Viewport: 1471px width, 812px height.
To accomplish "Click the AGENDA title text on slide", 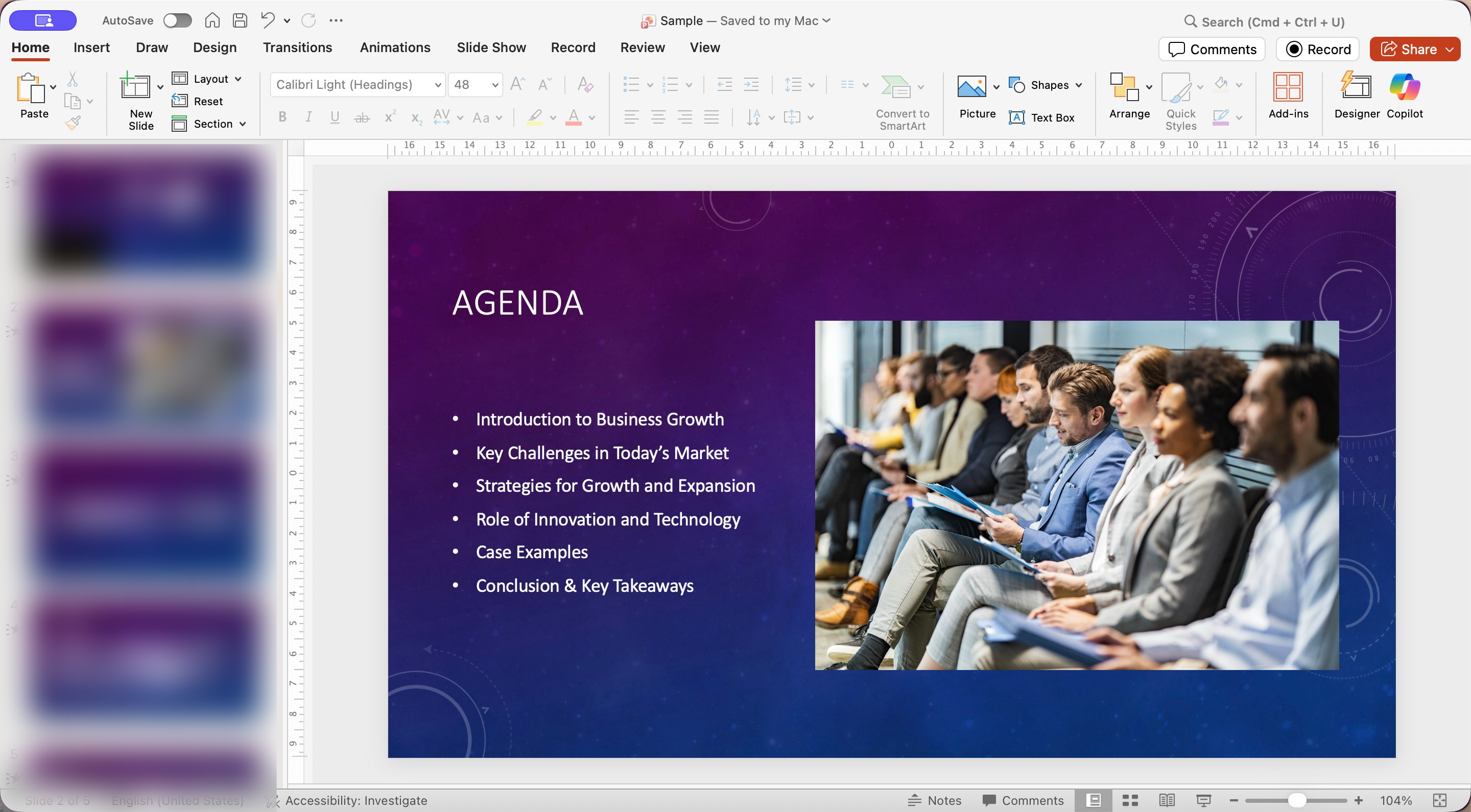I will (517, 303).
